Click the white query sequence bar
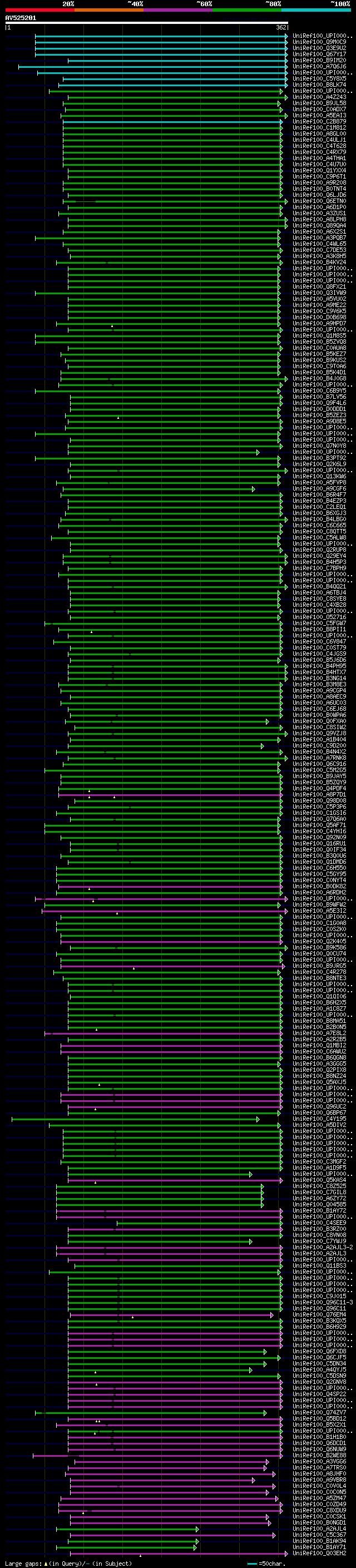 [x=147, y=23]
